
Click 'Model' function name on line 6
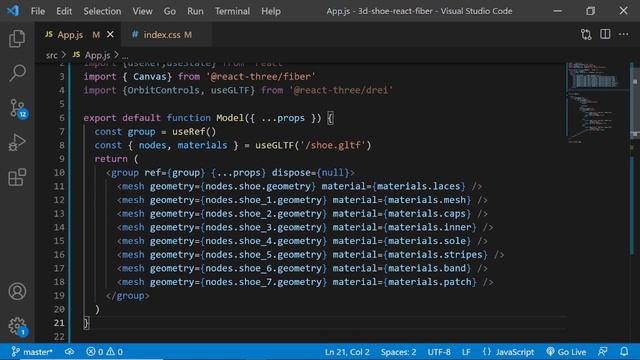[x=230, y=118]
